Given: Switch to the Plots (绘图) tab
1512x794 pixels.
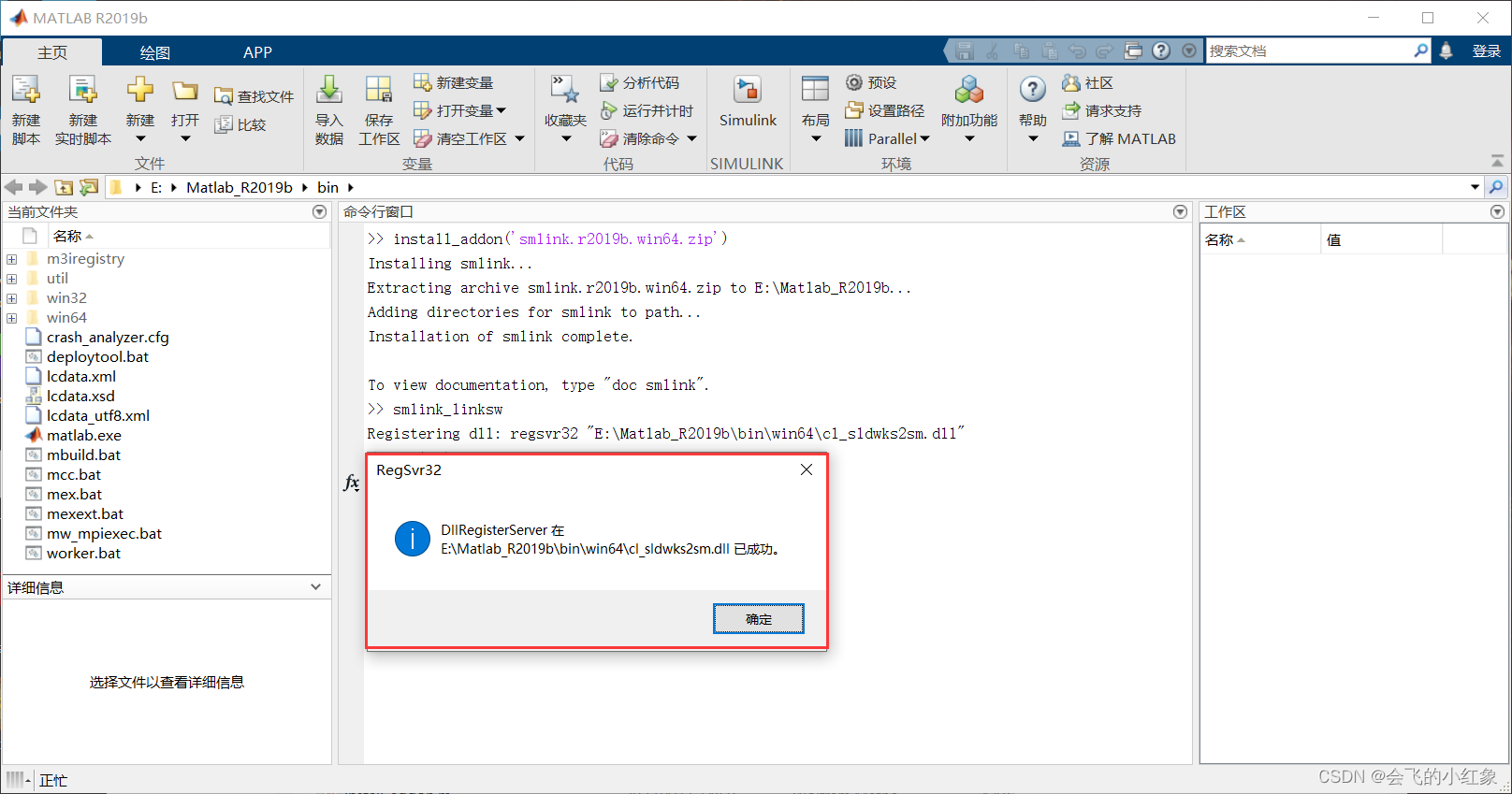Looking at the screenshot, I should coord(155,52).
